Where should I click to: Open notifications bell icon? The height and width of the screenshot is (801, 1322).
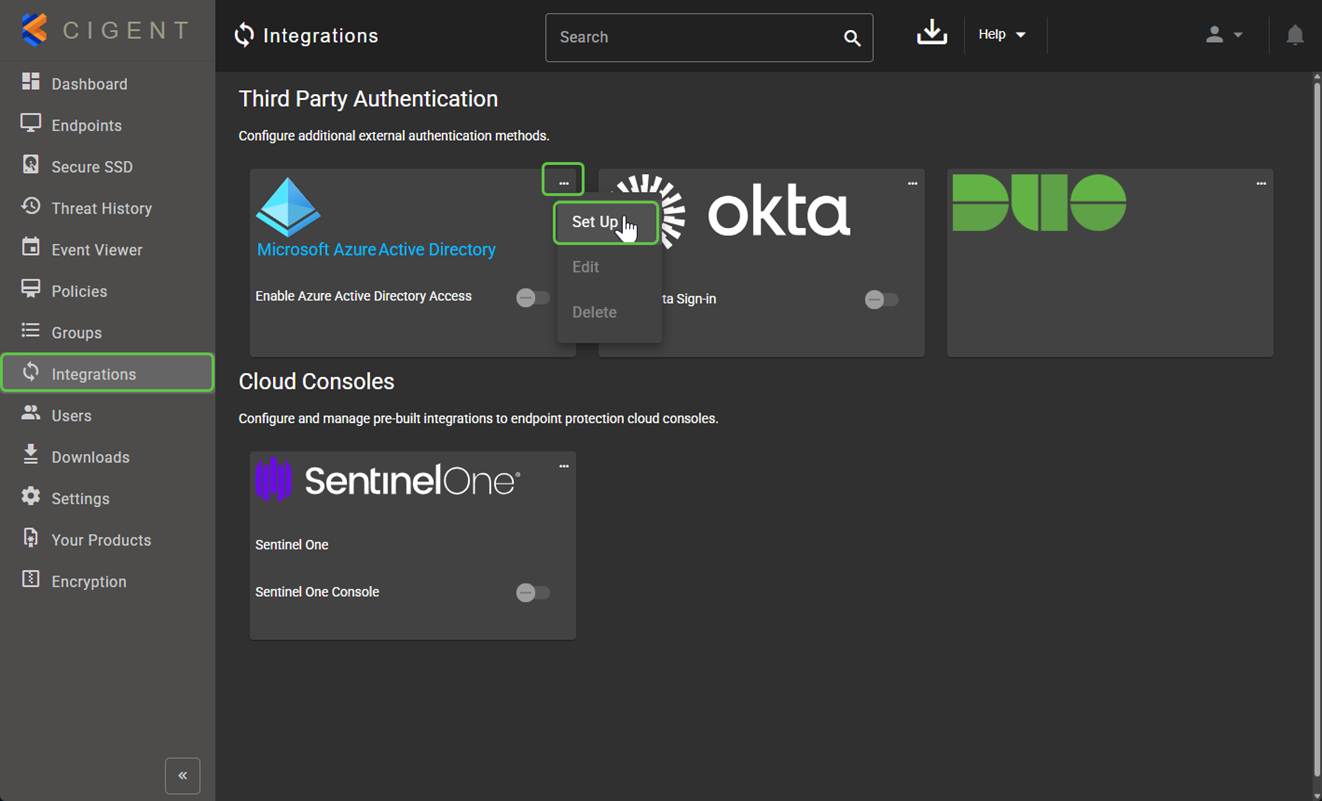click(x=1295, y=35)
